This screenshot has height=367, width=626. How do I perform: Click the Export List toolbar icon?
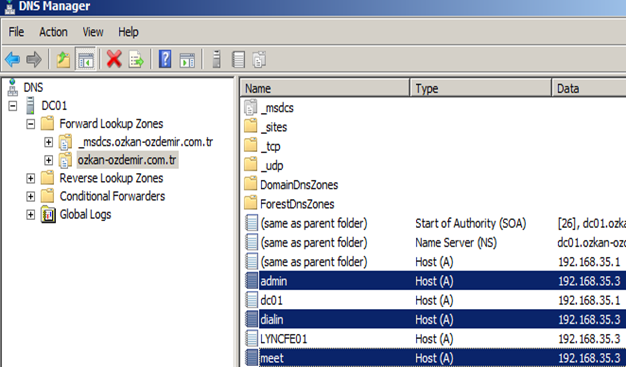pyautogui.click(x=136, y=60)
